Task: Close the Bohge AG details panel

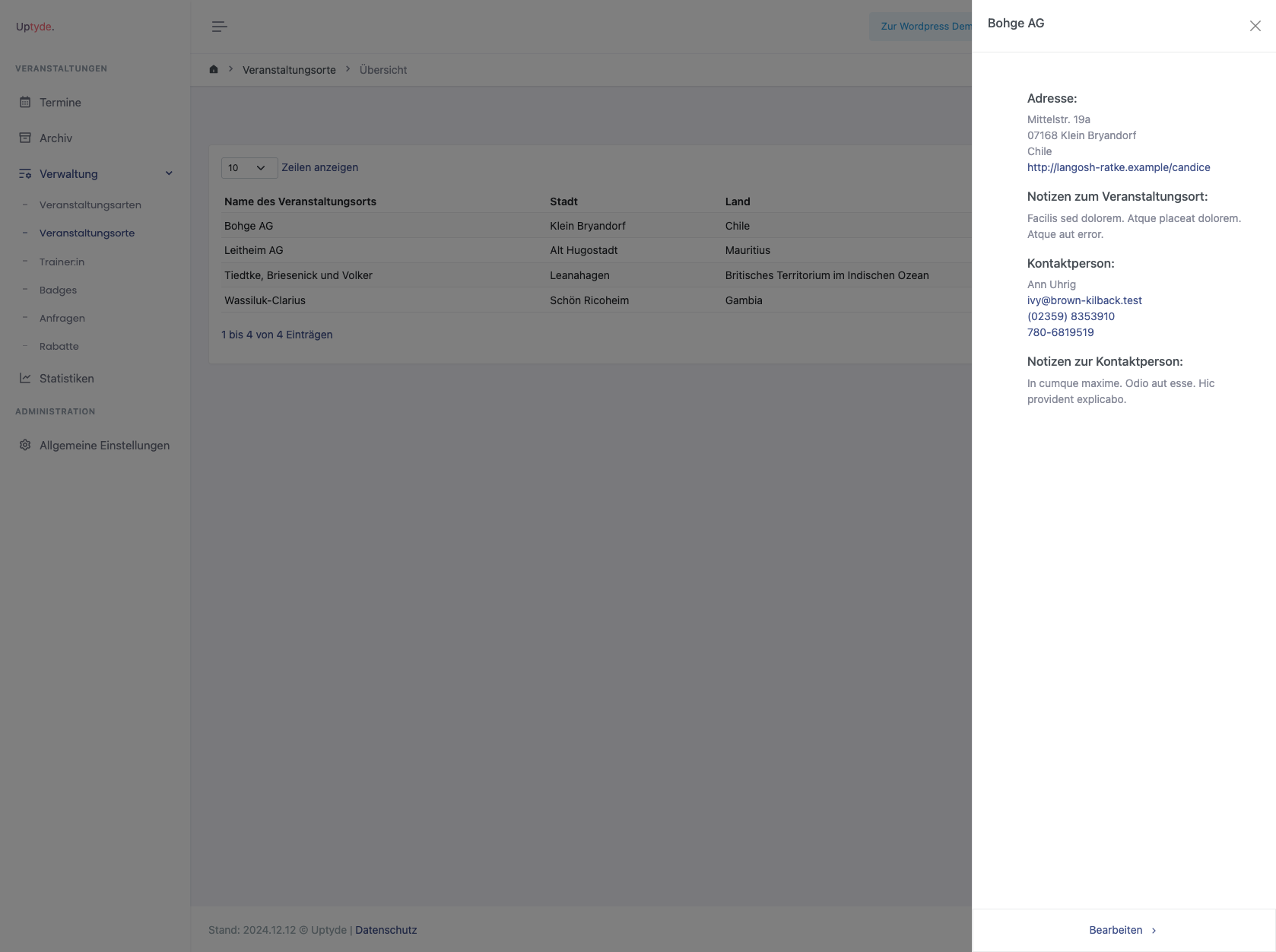Action: pyautogui.click(x=1255, y=27)
